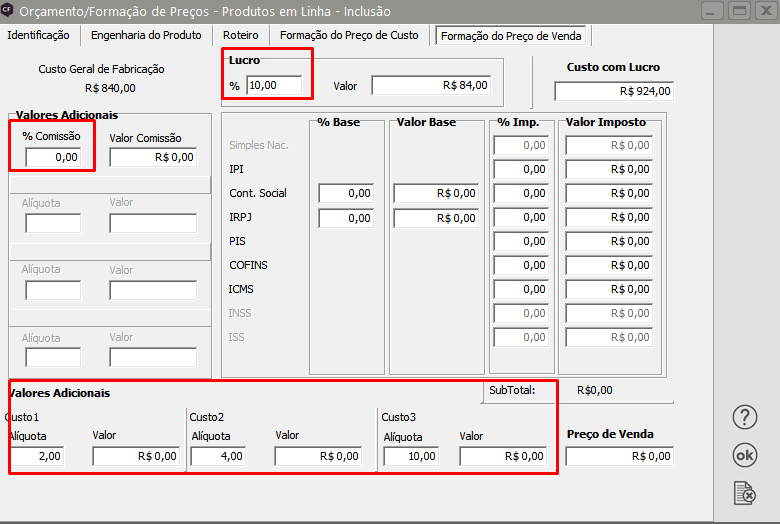The height and width of the screenshot is (524, 780).
Task: Focus the % Comissão input field
Action: click(53, 157)
